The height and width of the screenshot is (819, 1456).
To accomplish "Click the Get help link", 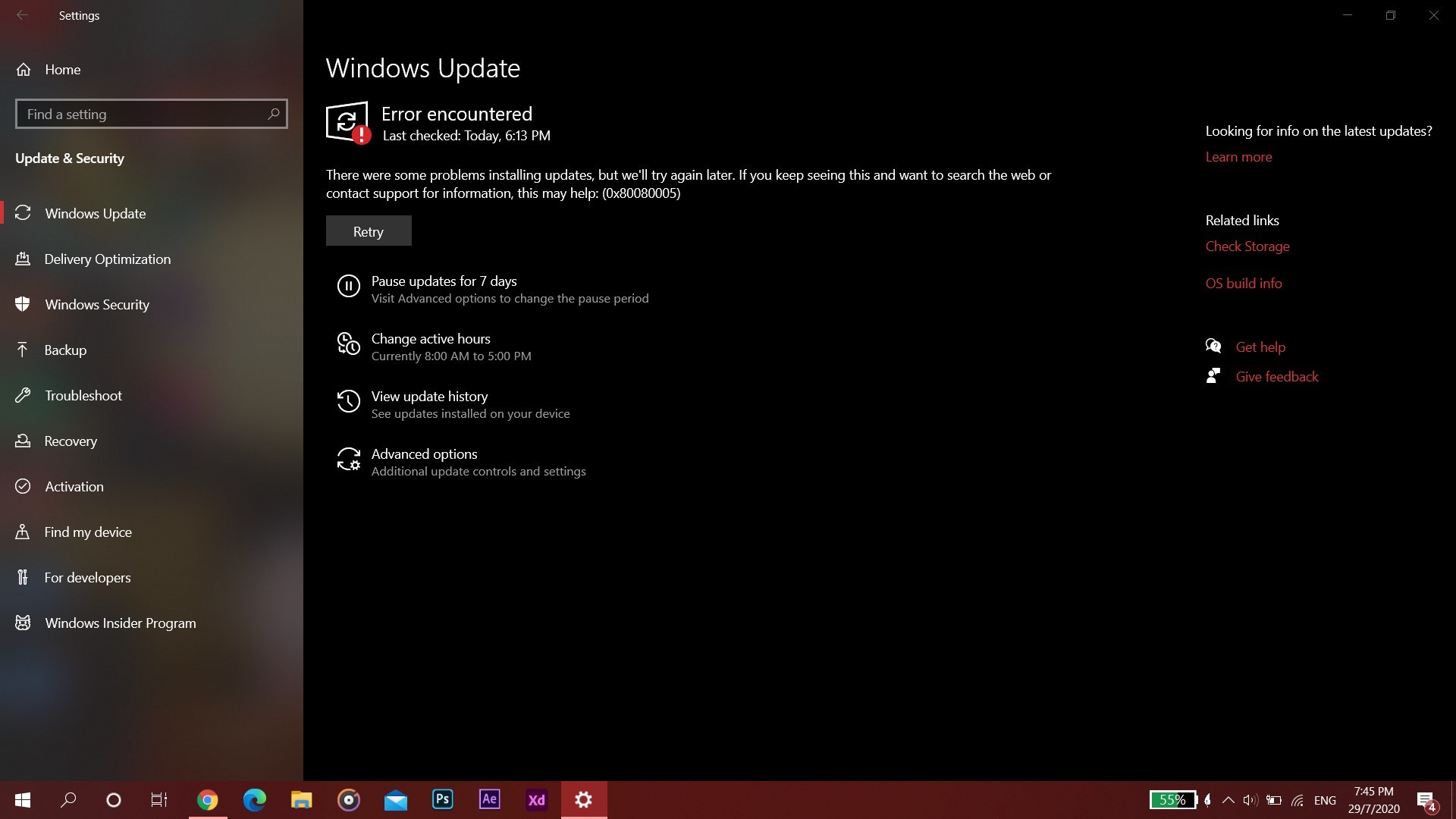I will pos(1260,347).
